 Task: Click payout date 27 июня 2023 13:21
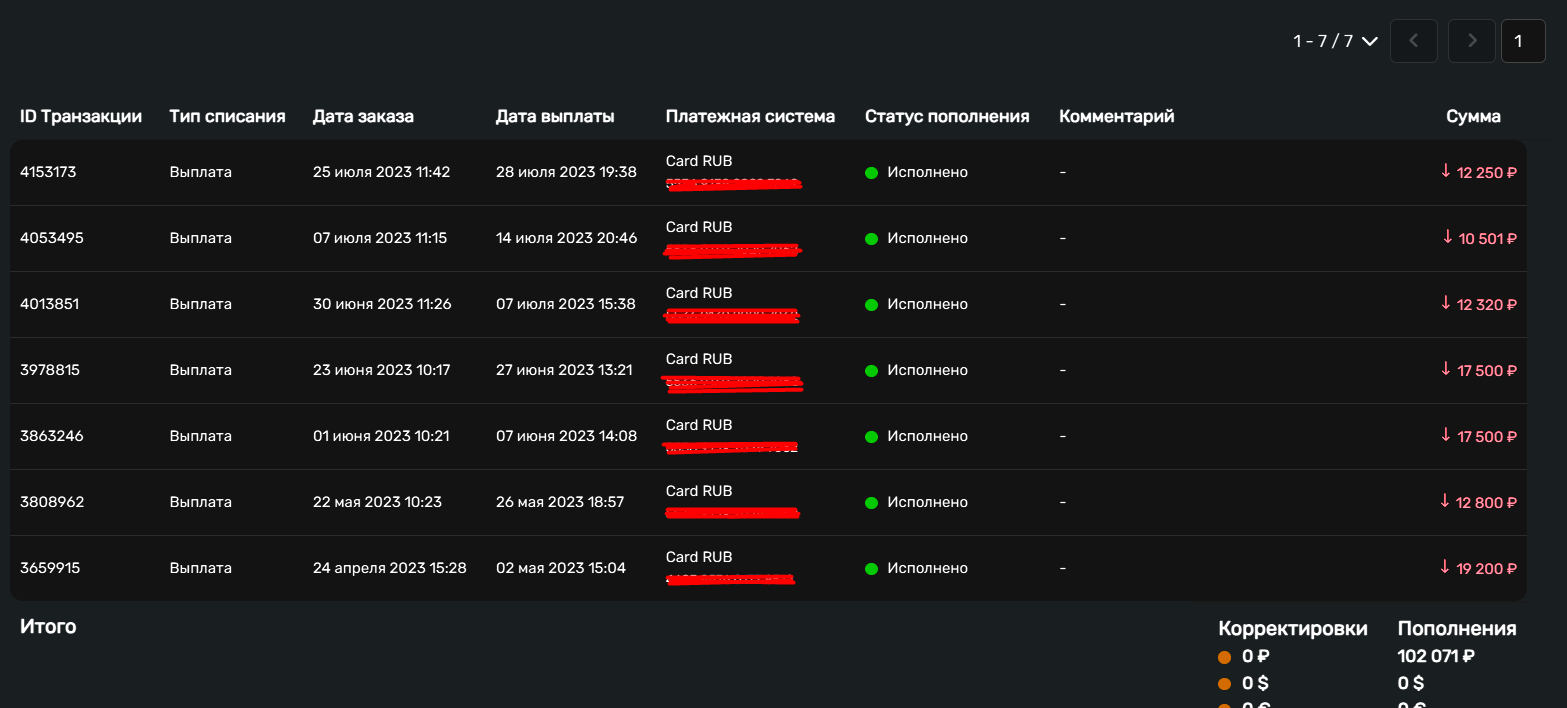click(564, 370)
